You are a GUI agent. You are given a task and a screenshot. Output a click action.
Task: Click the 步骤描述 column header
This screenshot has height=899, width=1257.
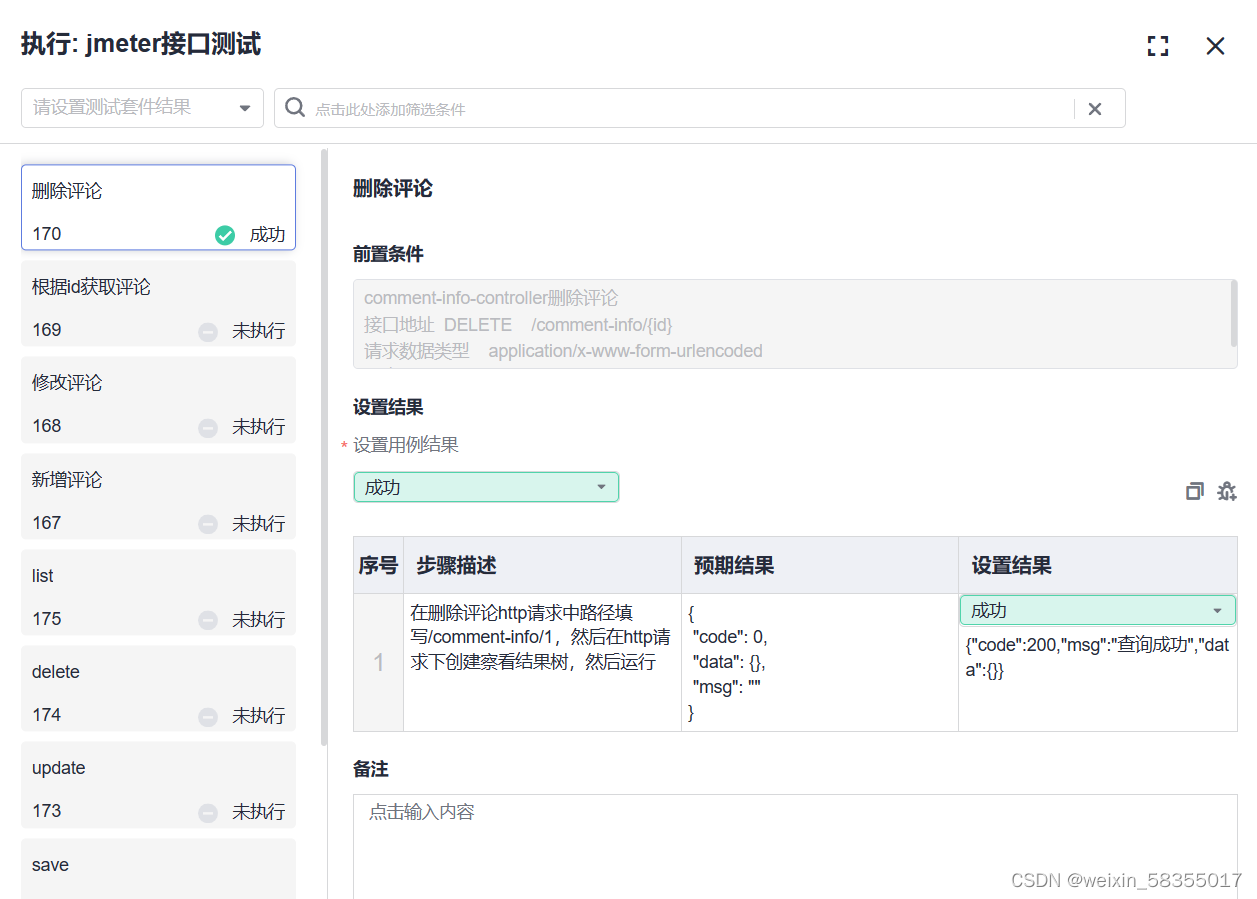pos(542,565)
